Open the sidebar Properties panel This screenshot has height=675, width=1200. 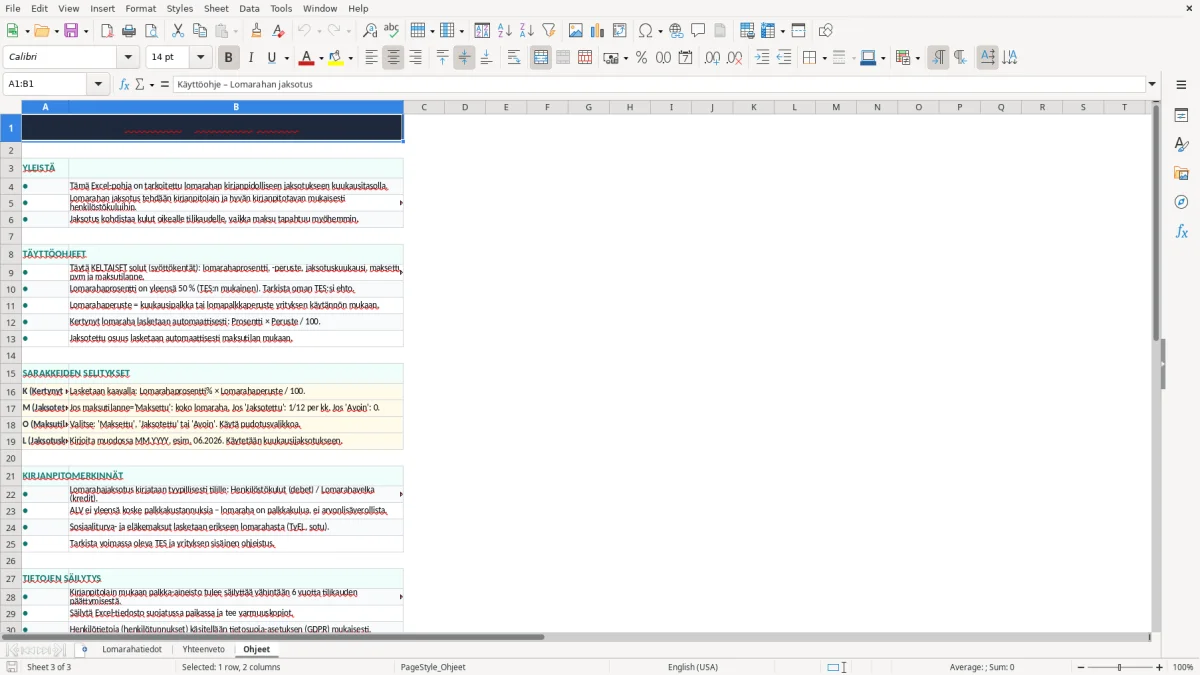1181,116
